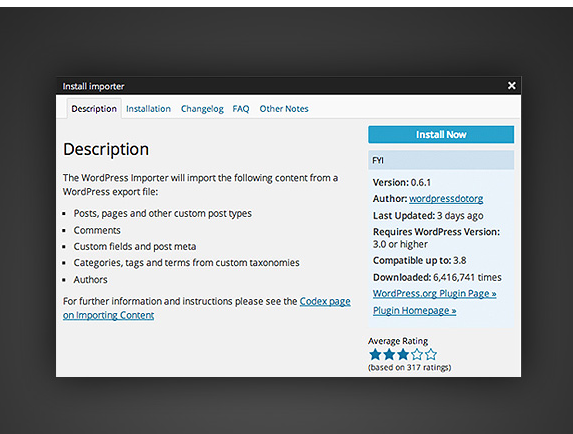Click 'Compatible up to: 3.8' text

click(420, 260)
